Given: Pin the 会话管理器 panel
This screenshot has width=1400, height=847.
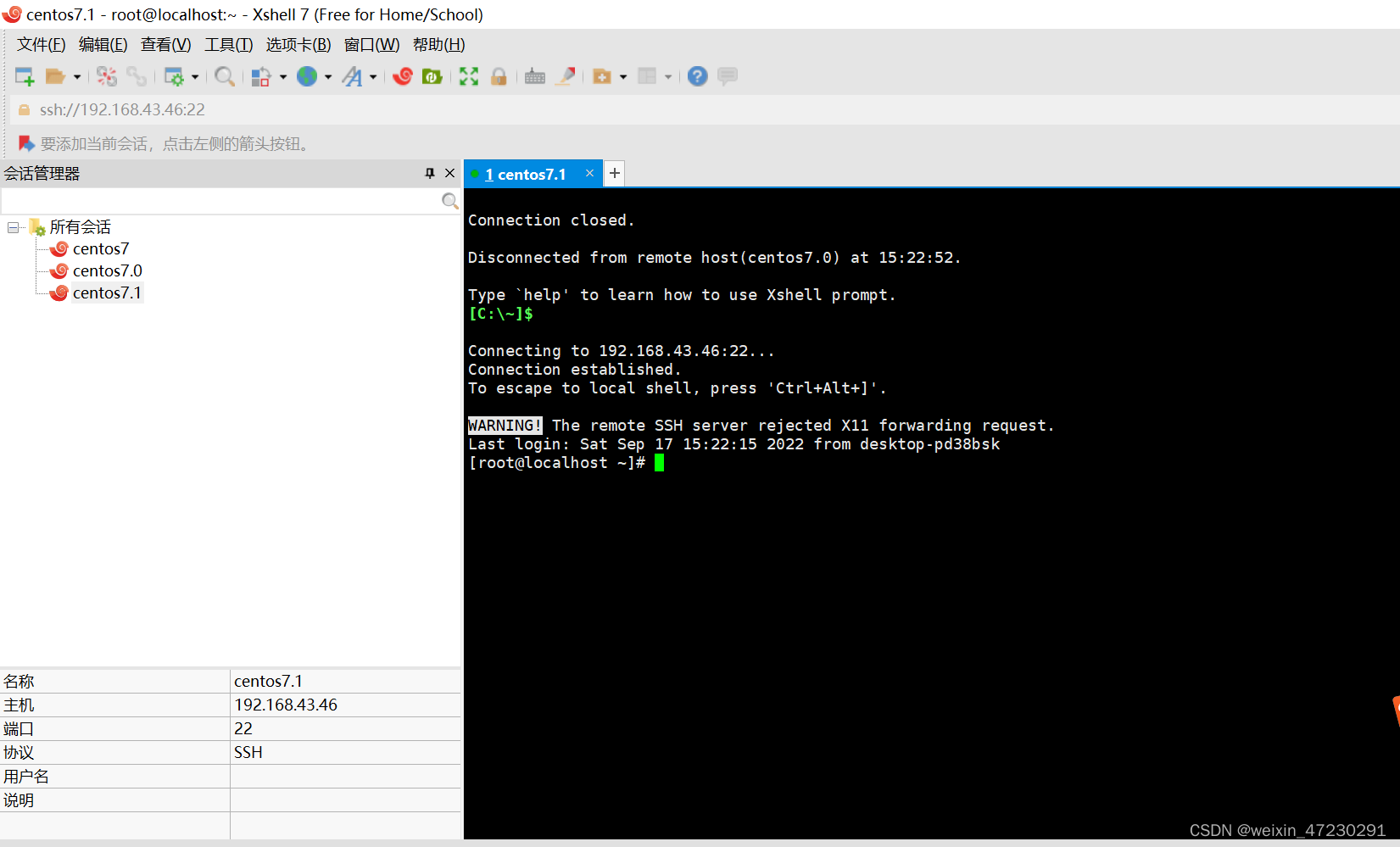Looking at the screenshot, I should (x=430, y=173).
